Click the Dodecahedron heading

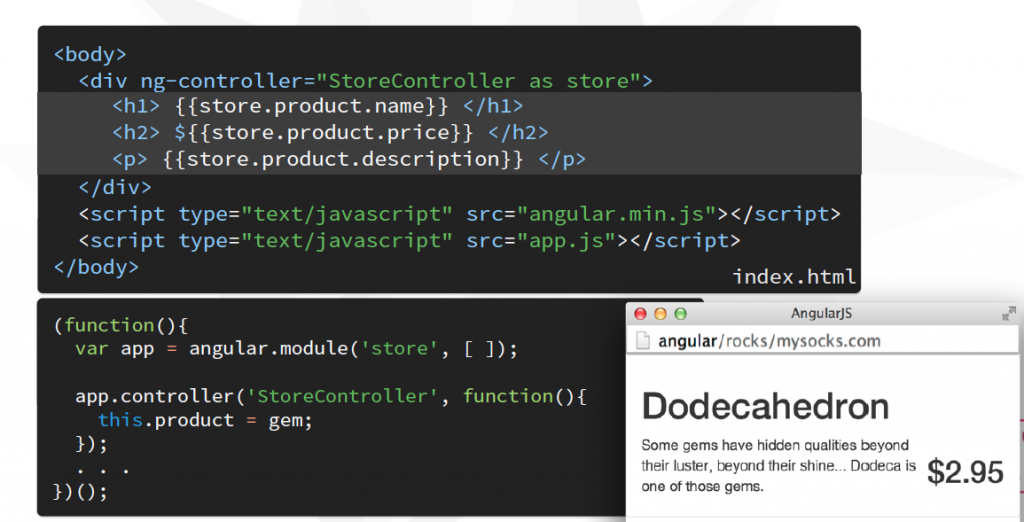765,406
